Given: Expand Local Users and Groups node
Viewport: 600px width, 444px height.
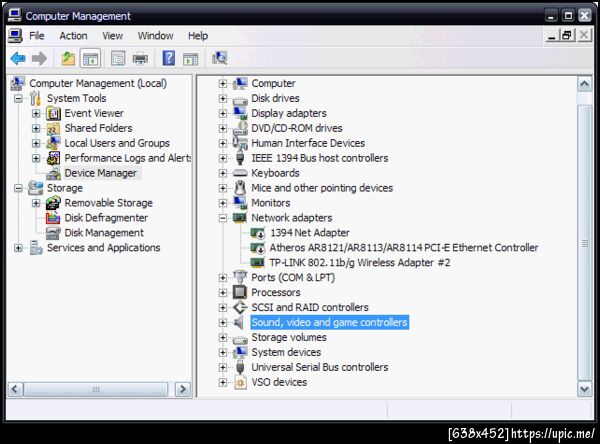Looking at the screenshot, I should pos(36,143).
